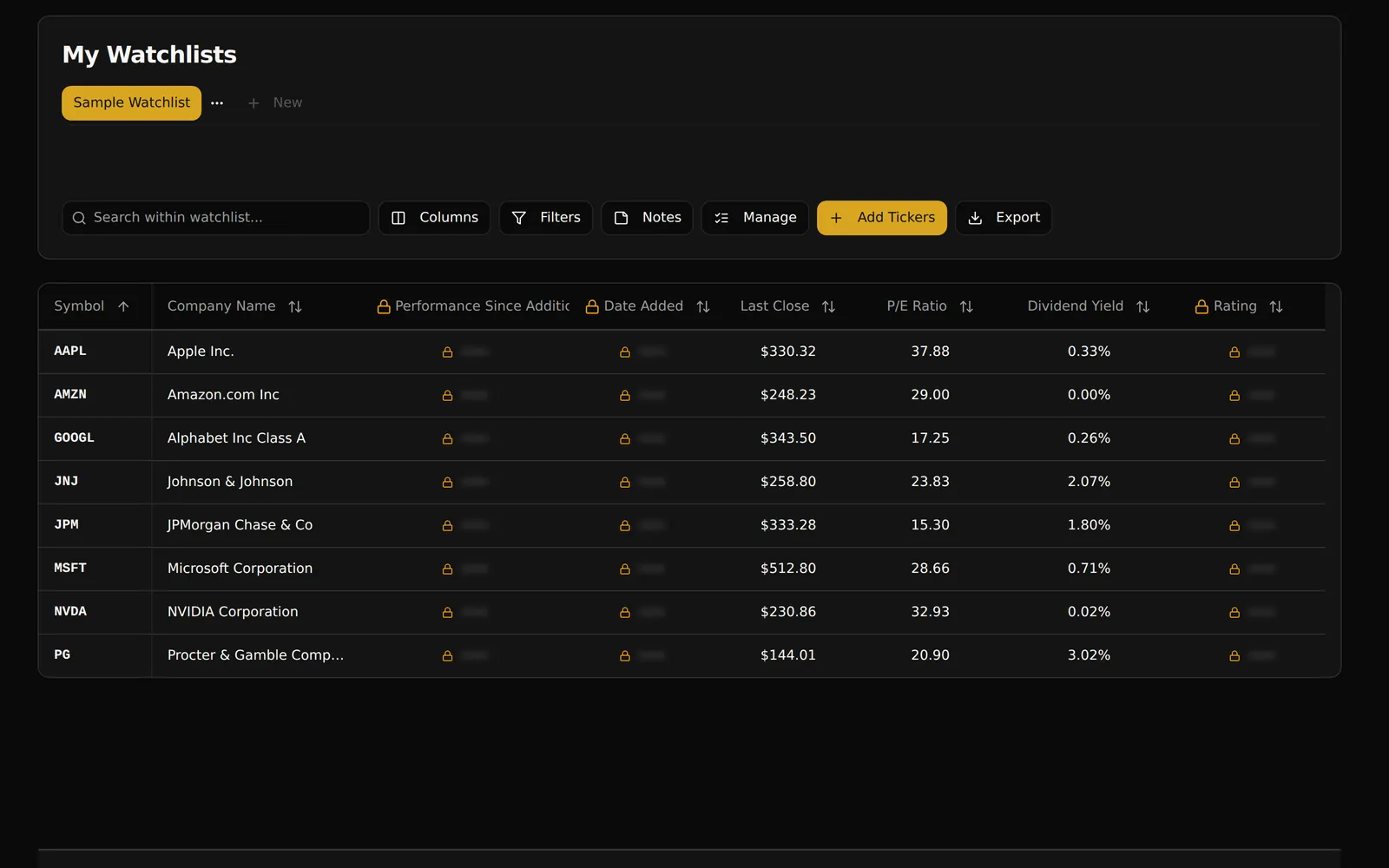This screenshot has height=868, width=1389.
Task: Click NVDA row rating lock icon
Action: 1234,612
